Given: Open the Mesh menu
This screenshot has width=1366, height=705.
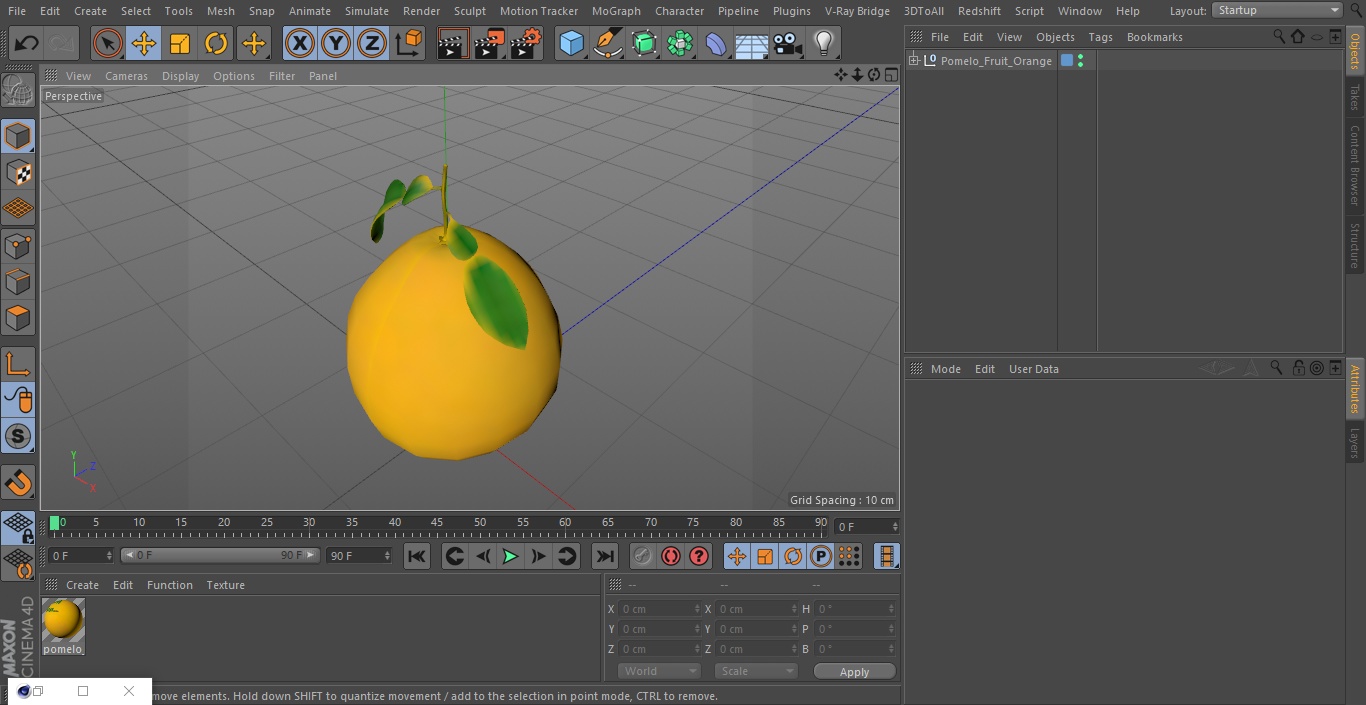Looking at the screenshot, I should pyautogui.click(x=220, y=11).
